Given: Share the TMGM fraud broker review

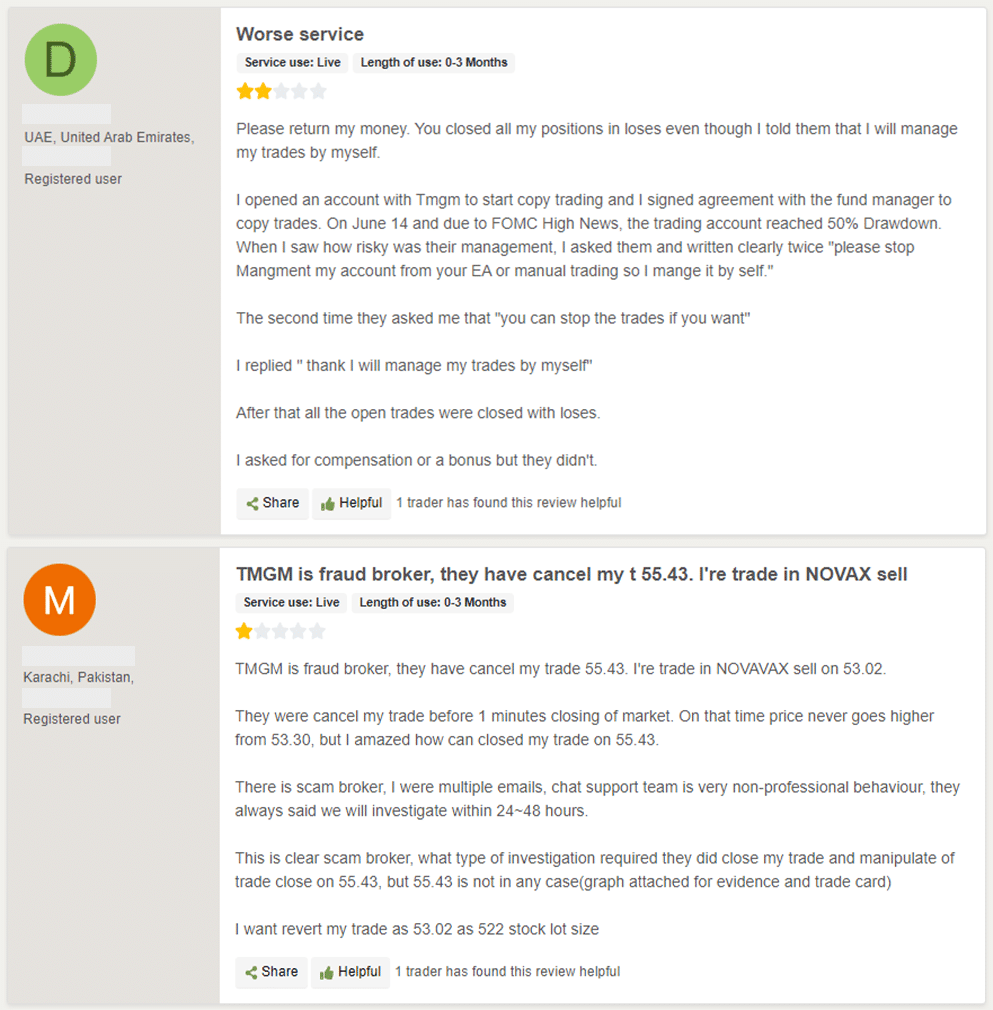Looking at the screenshot, I should (271, 972).
